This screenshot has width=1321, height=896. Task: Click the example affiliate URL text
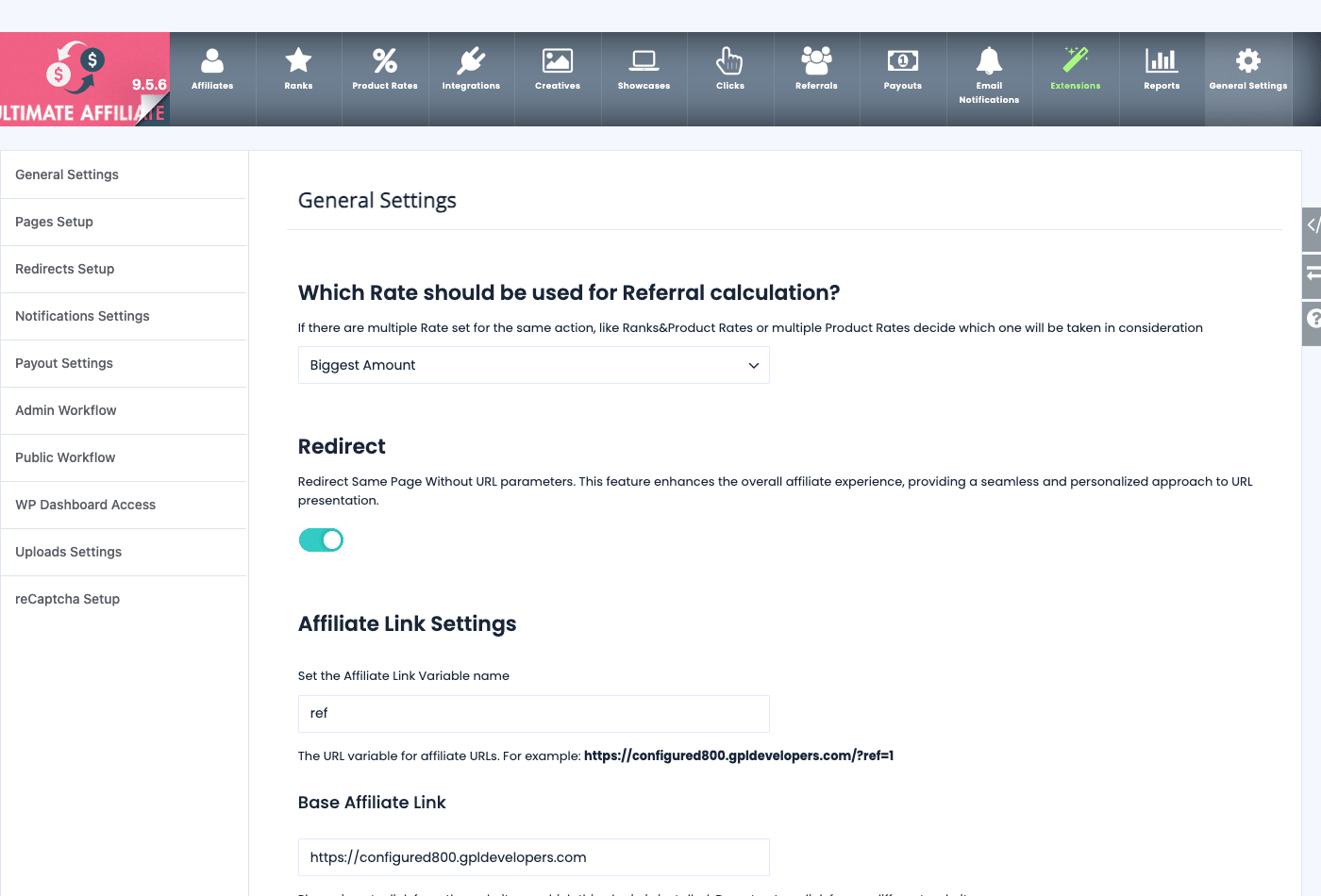(x=739, y=755)
